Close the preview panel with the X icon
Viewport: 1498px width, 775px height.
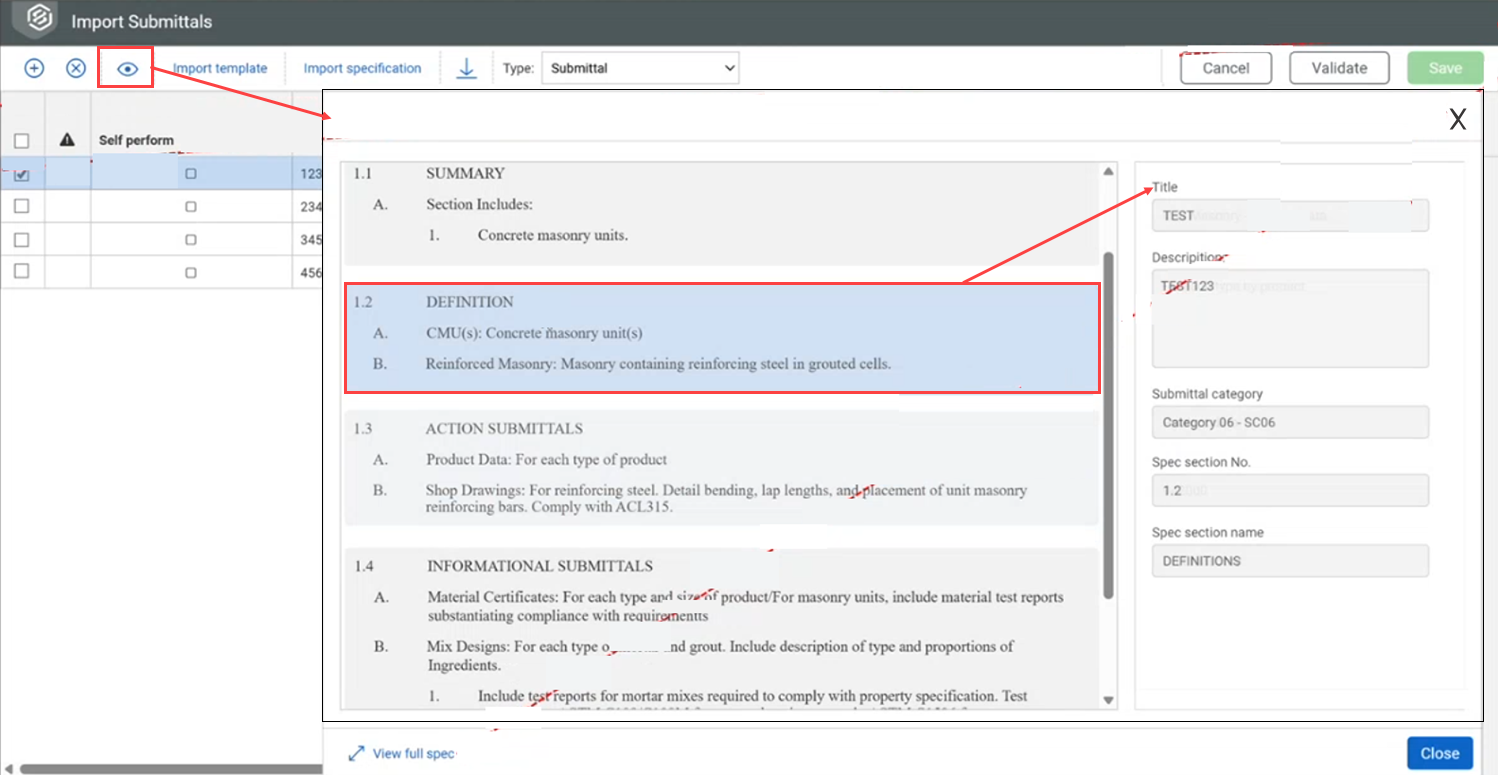(1457, 120)
